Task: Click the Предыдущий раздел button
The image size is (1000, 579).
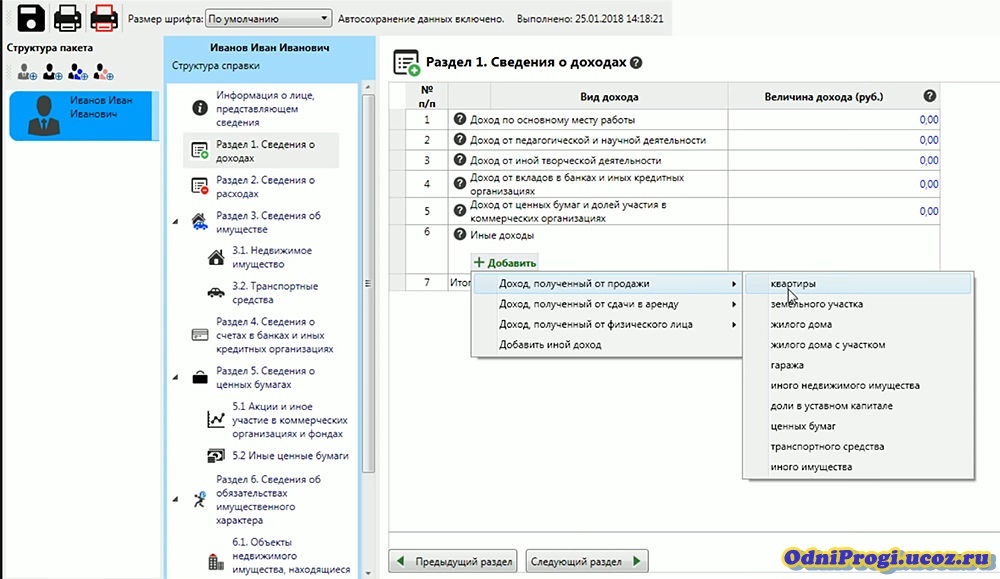Action: pyautogui.click(x=453, y=561)
